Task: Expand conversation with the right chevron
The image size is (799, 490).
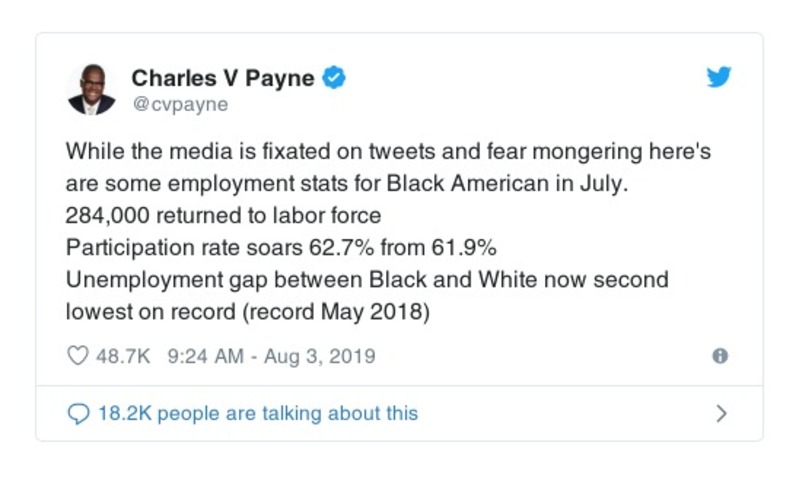Action: click(722, 413)
